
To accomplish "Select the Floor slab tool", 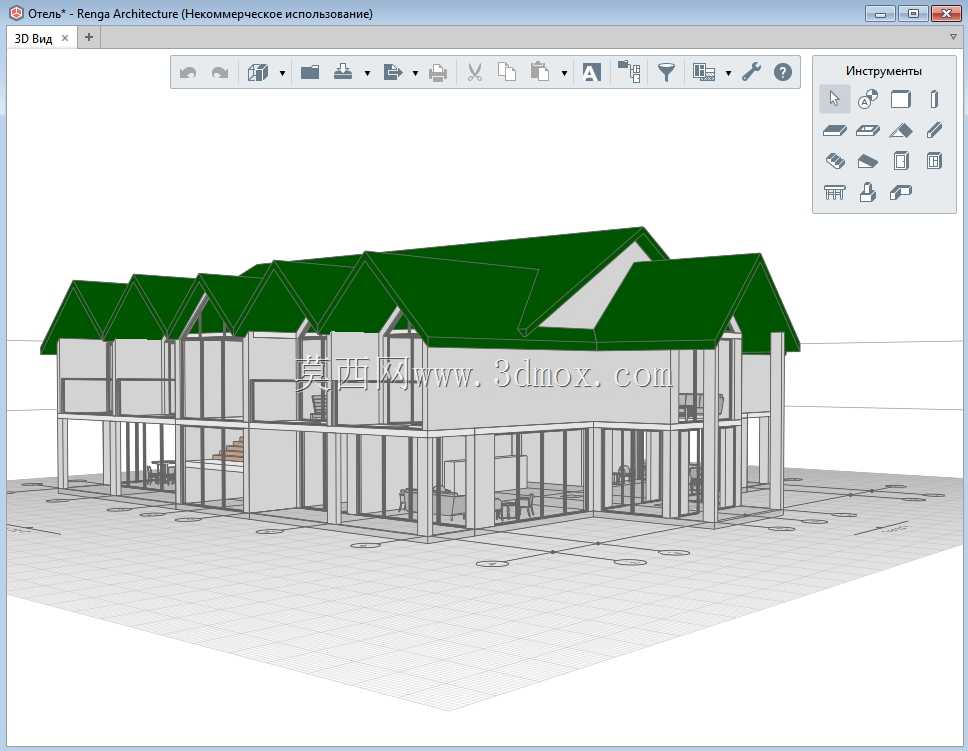I will (x=835, y=130).
